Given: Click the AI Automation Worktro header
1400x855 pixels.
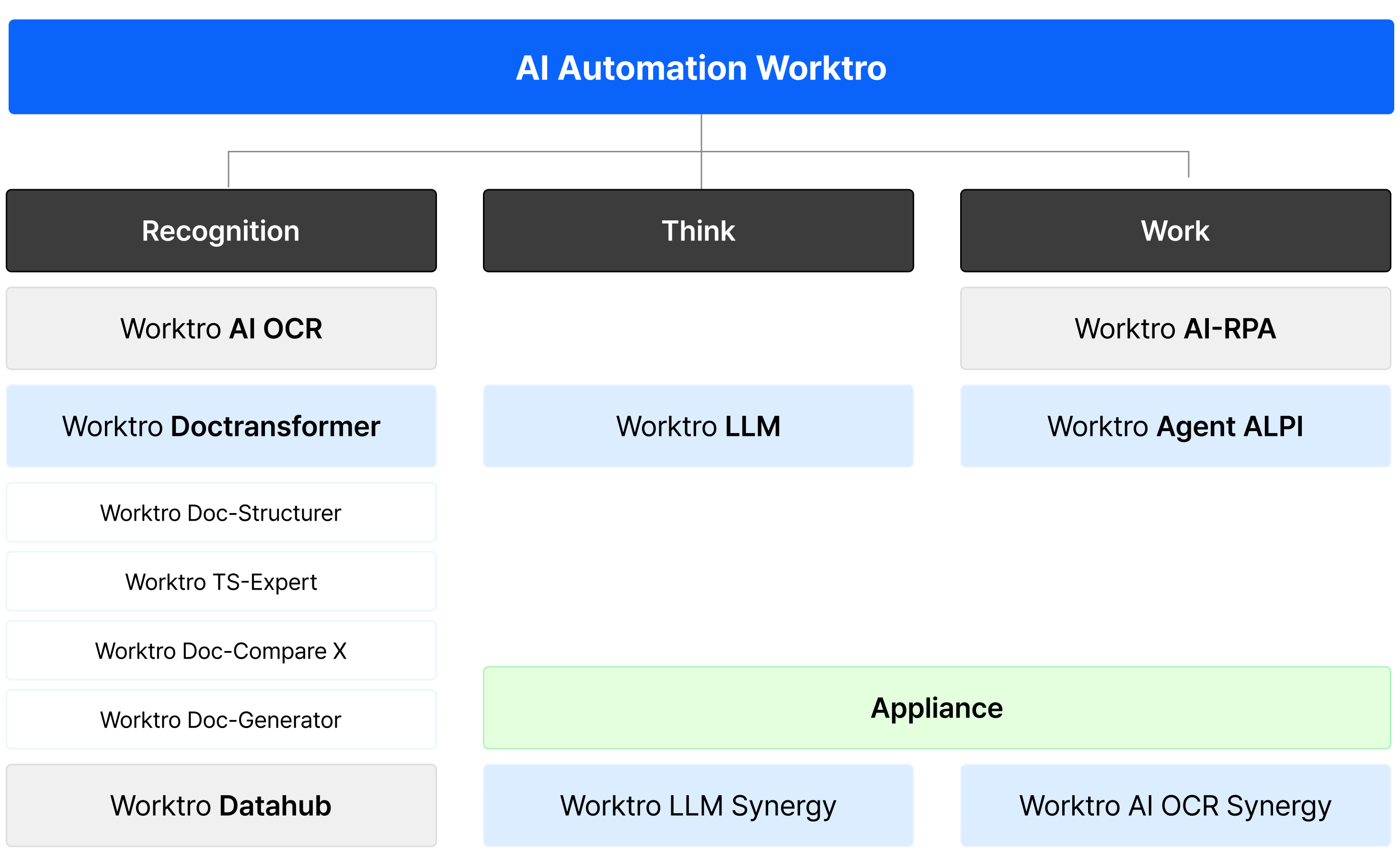Looking at the screenshot, I should 700,68.
